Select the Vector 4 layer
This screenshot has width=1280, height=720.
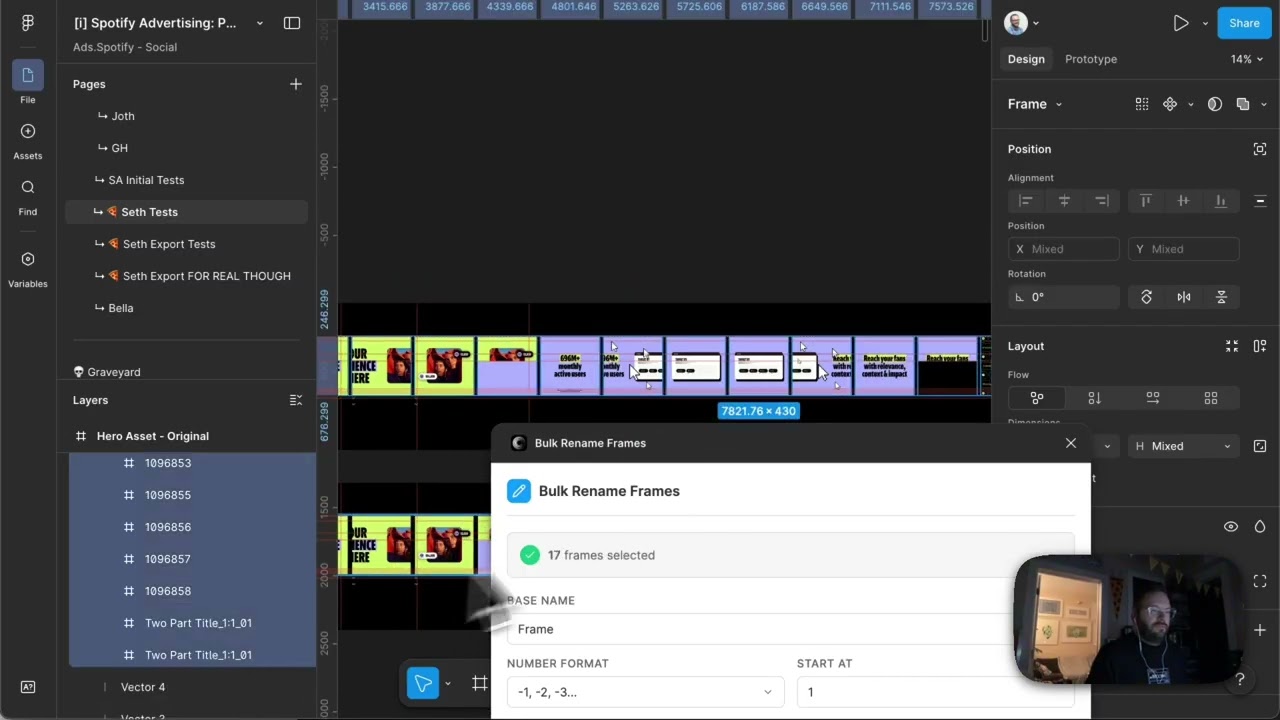point(143,687)
